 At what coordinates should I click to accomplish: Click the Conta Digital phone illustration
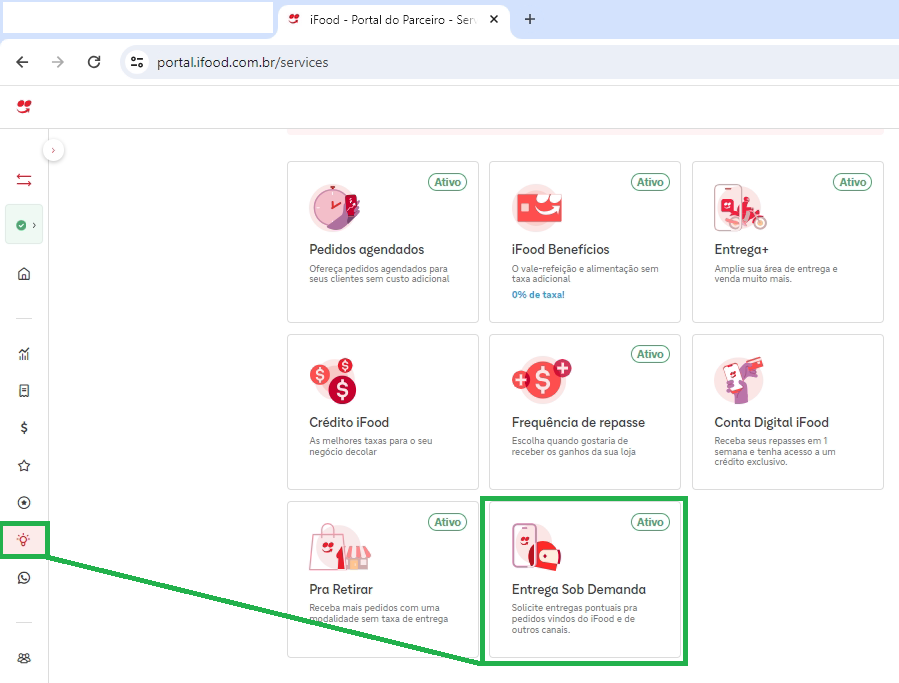click(739, 380)
